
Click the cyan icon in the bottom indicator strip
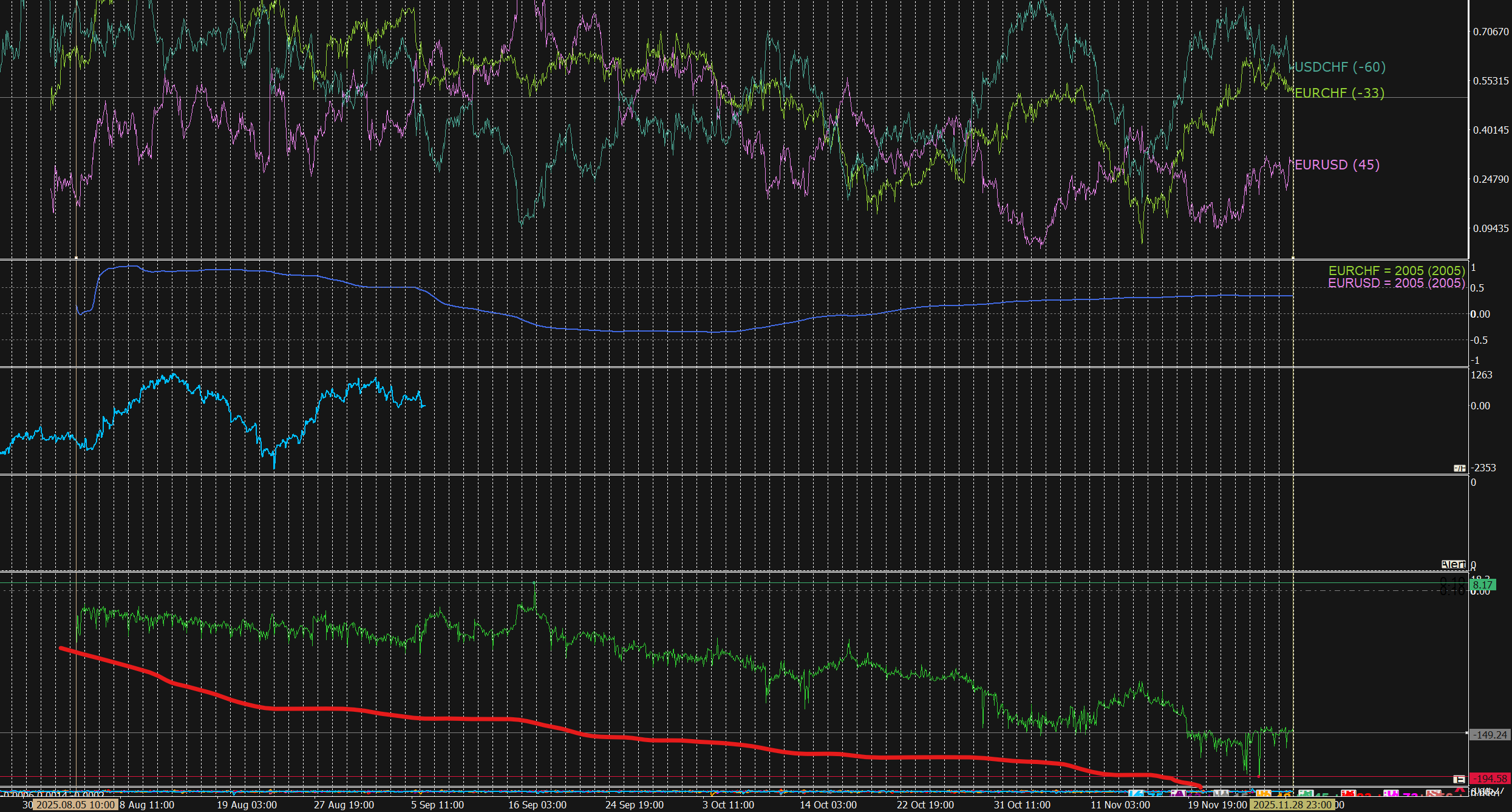pos(1136,793)
